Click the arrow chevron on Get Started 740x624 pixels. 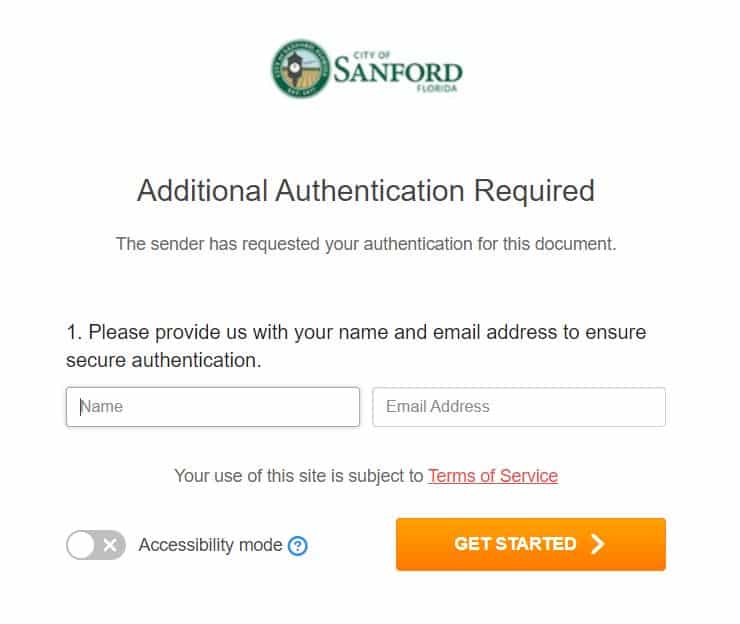(x=597, y=544)
